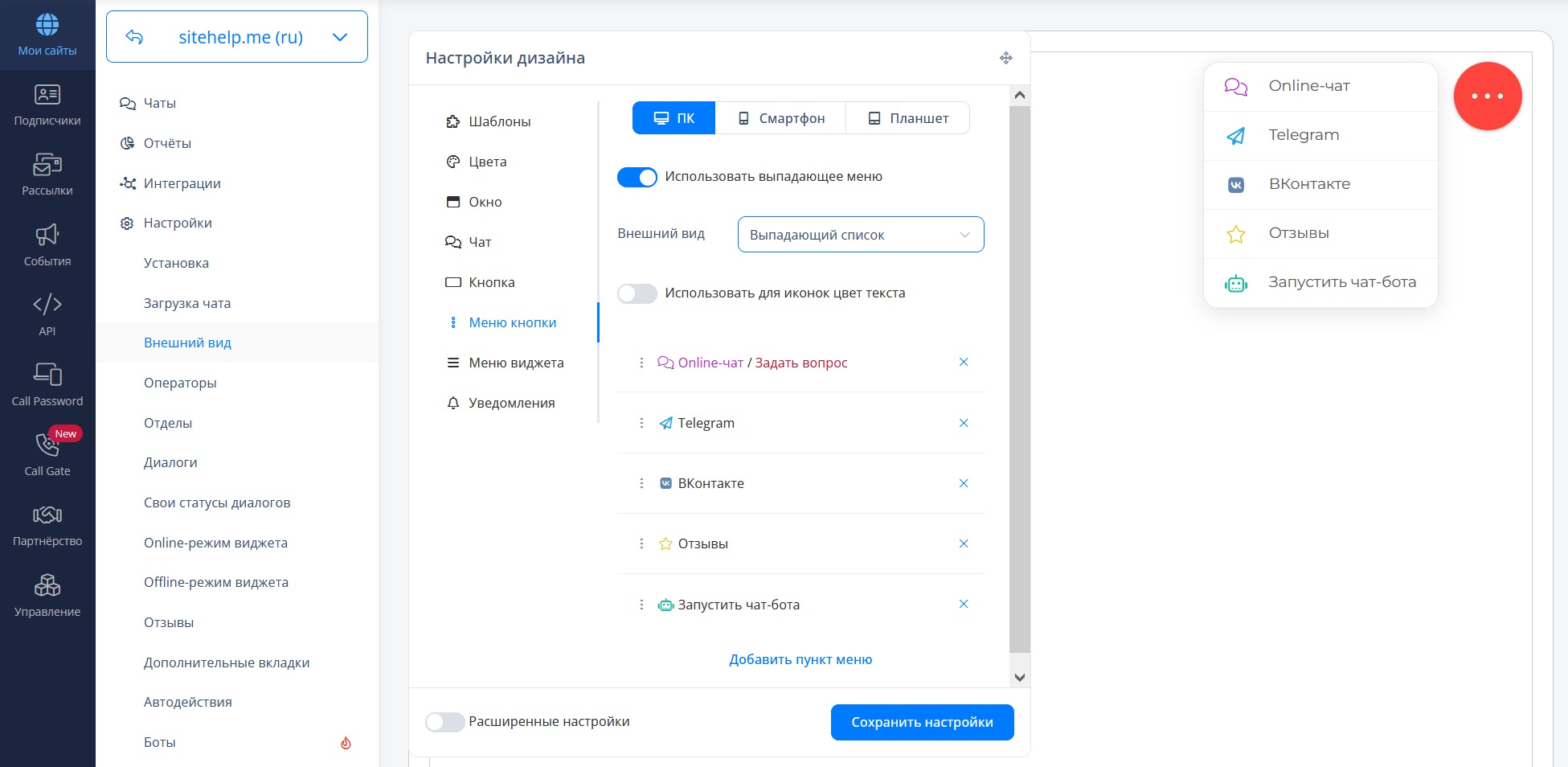Click the back arrow in the site selector
Viewport: 1568px width, 767px height.
pos(135,37)
